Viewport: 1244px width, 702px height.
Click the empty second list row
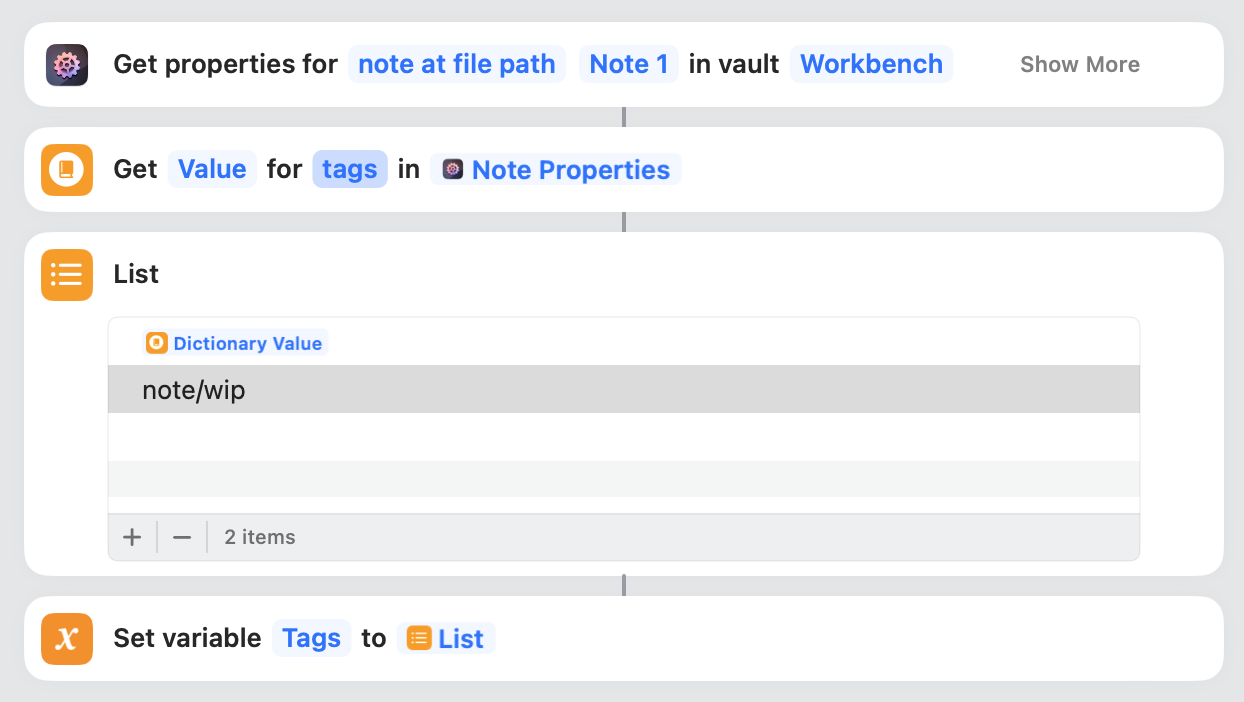coord(623,437)
